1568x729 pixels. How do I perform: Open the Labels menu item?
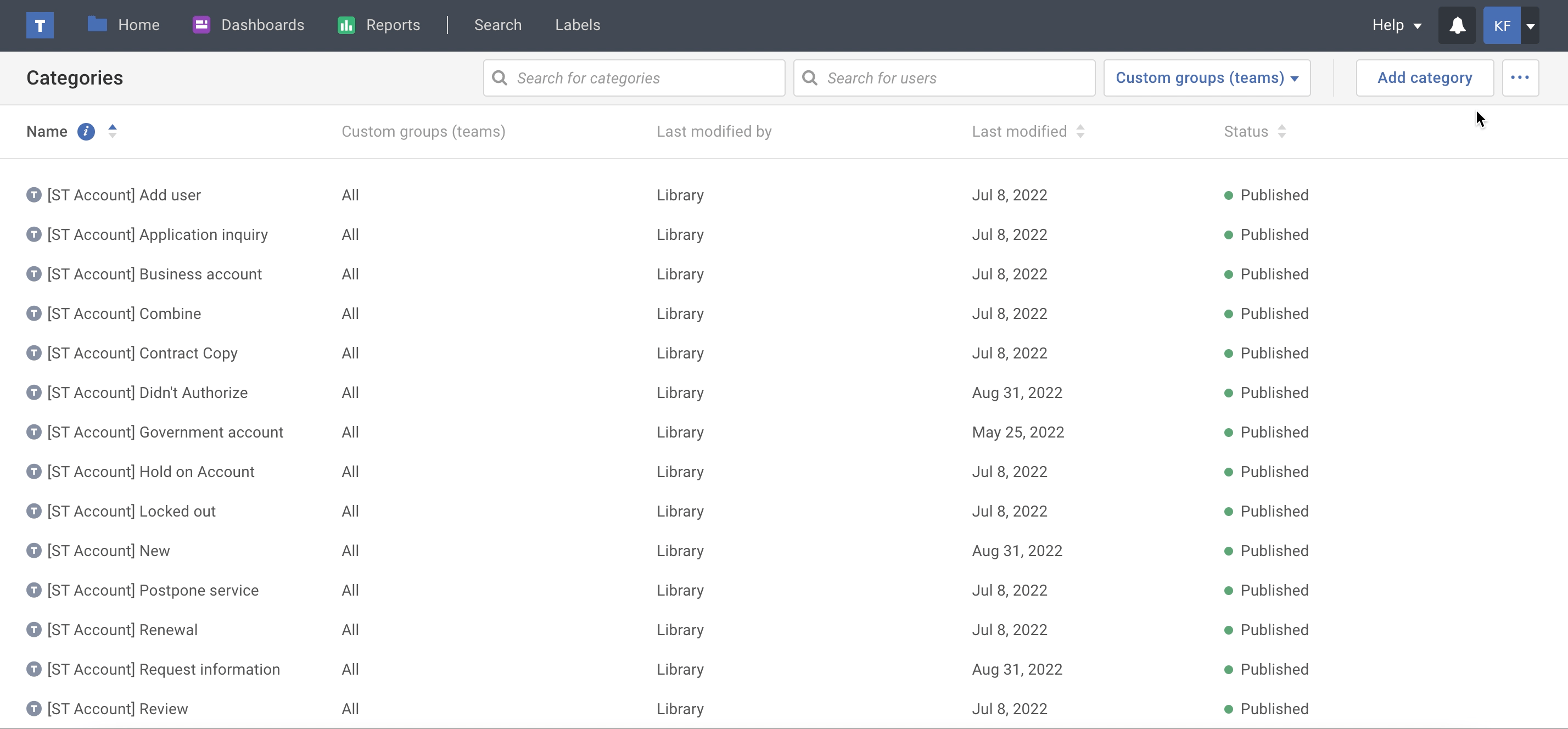[577, 25]
